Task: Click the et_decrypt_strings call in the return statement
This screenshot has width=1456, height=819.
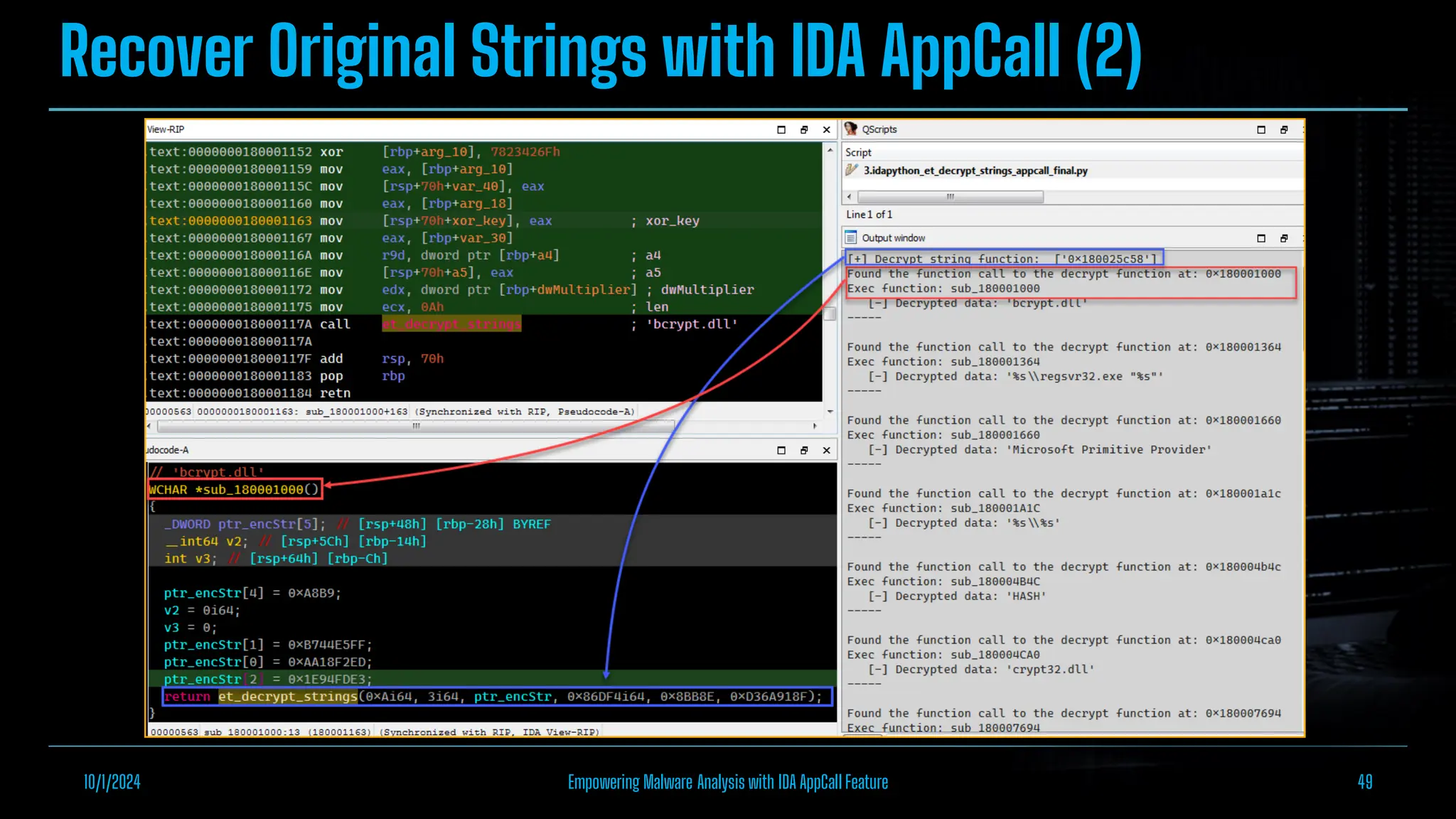Action: [287, 697]
